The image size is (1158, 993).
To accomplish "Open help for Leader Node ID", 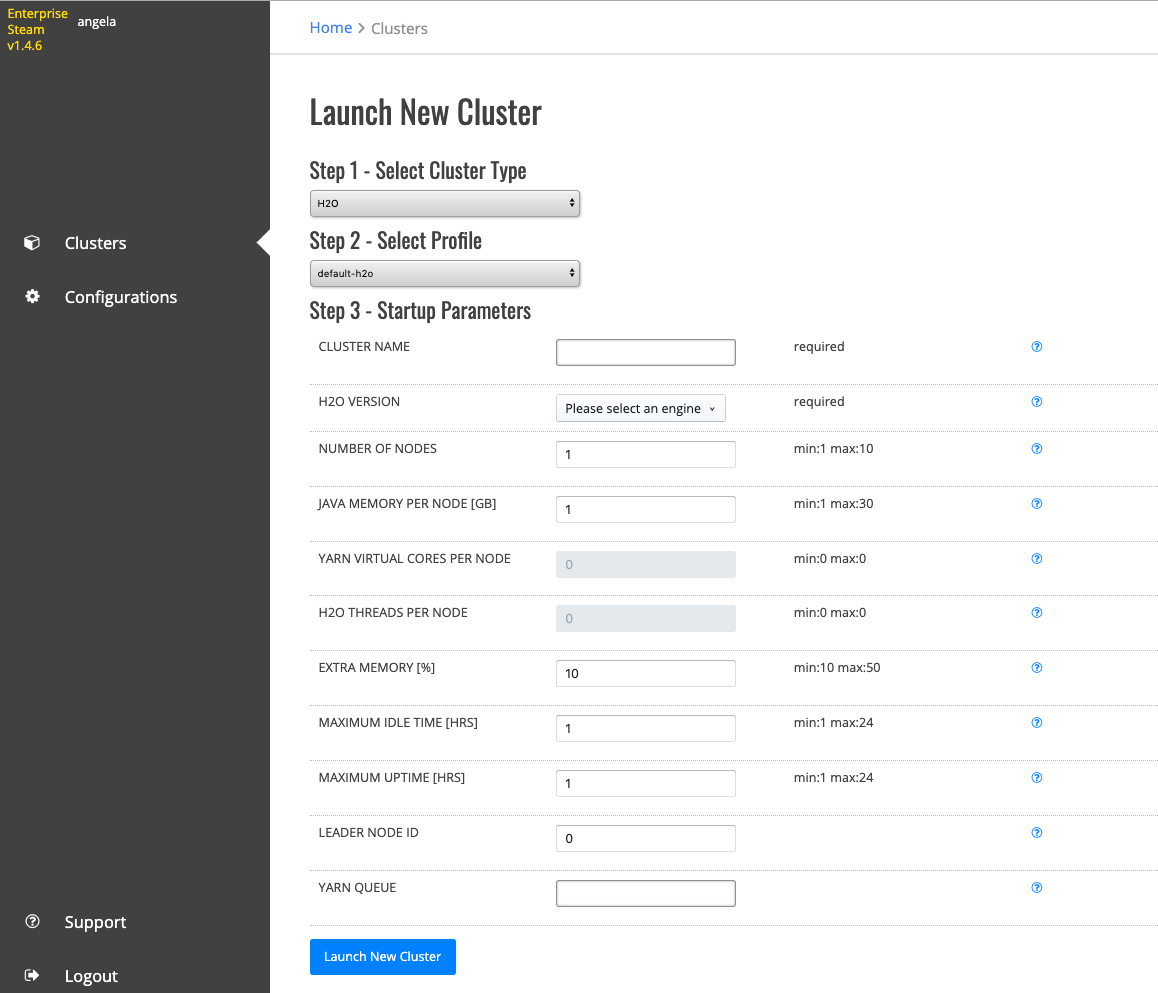I will [1037, 833].
